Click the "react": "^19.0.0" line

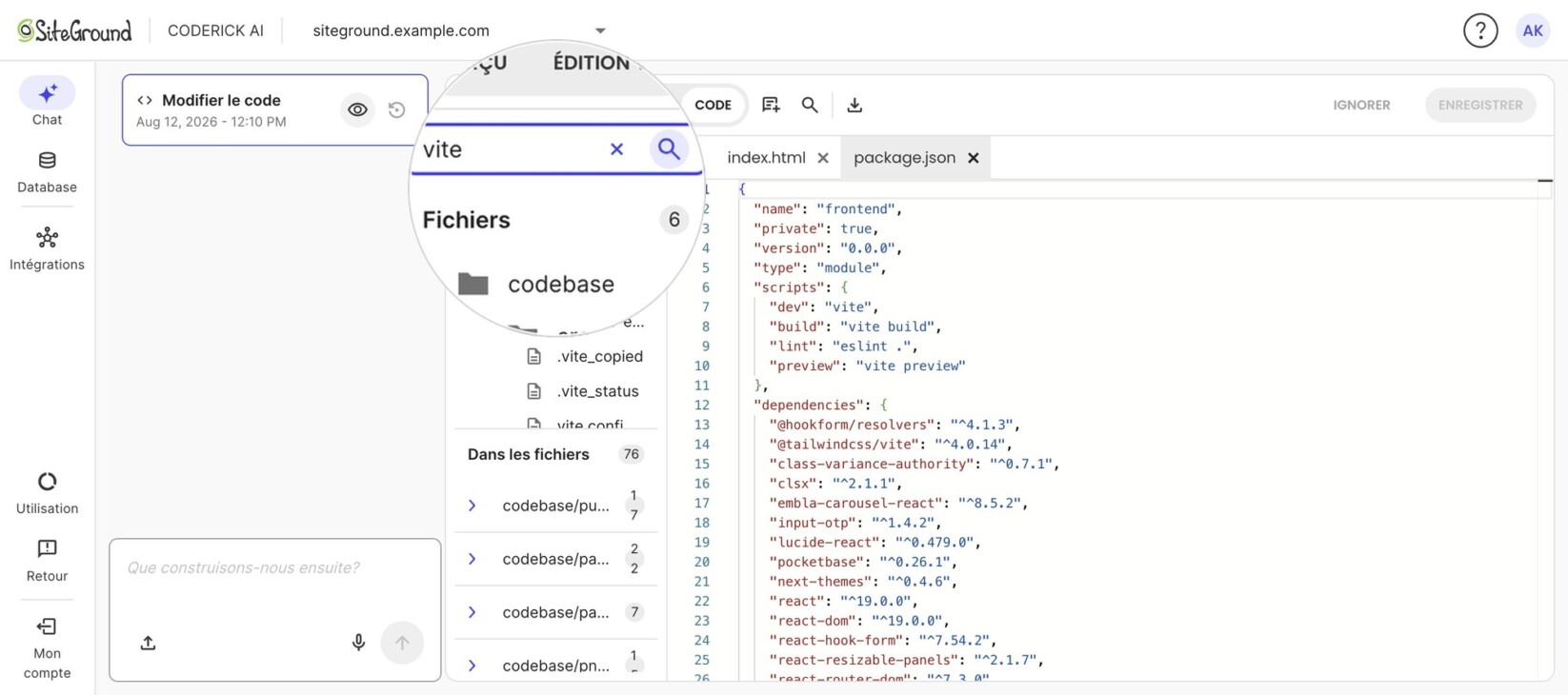pyautogui.click(x=843, y=601)
